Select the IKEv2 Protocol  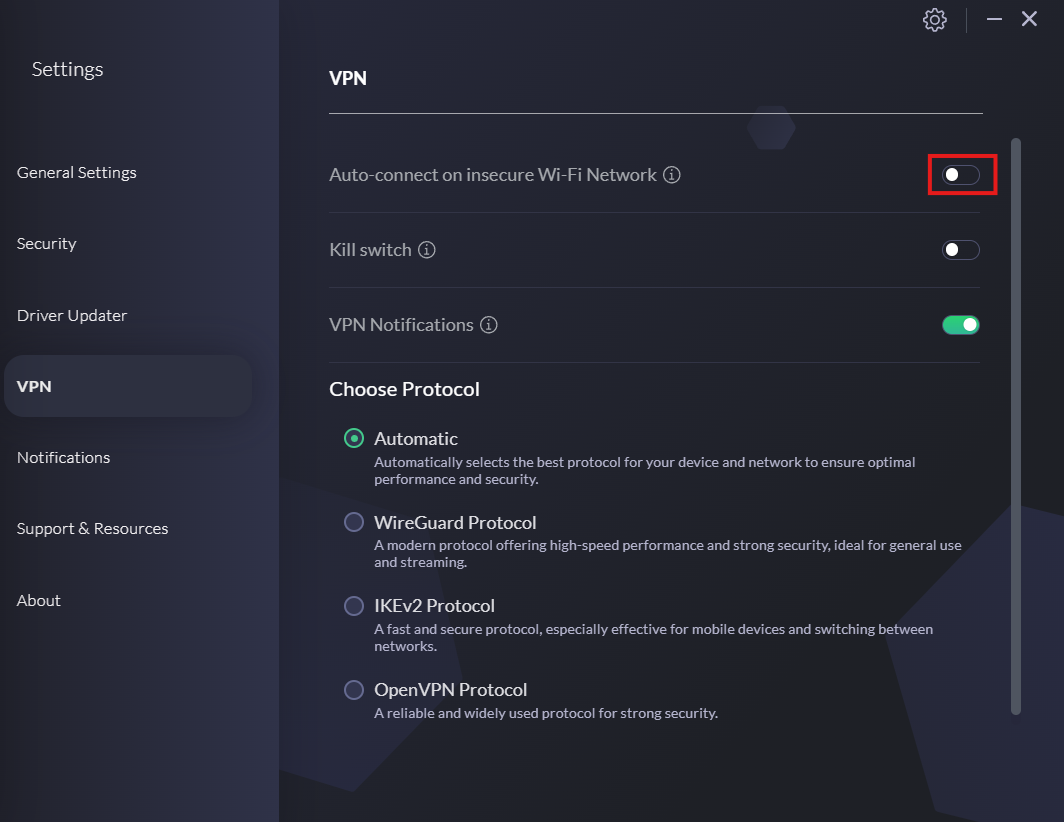click(x=354, y=606)
